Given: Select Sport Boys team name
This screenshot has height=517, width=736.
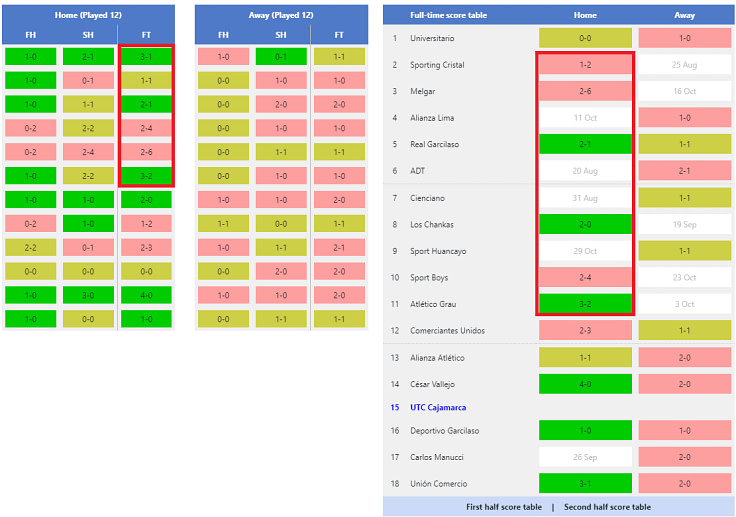Looking at the screenshot, I should (429, 278).
